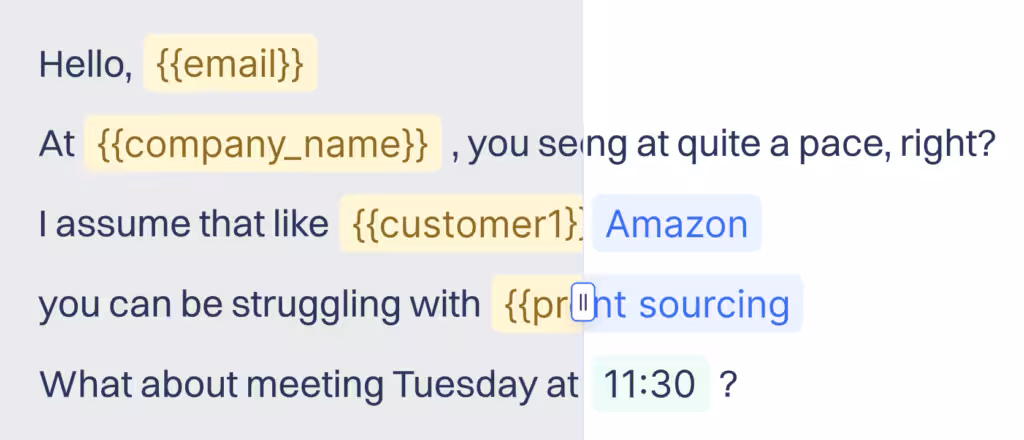Select the {{email}} variable tag
This screenshot has width=1024, height=440.
230,64
